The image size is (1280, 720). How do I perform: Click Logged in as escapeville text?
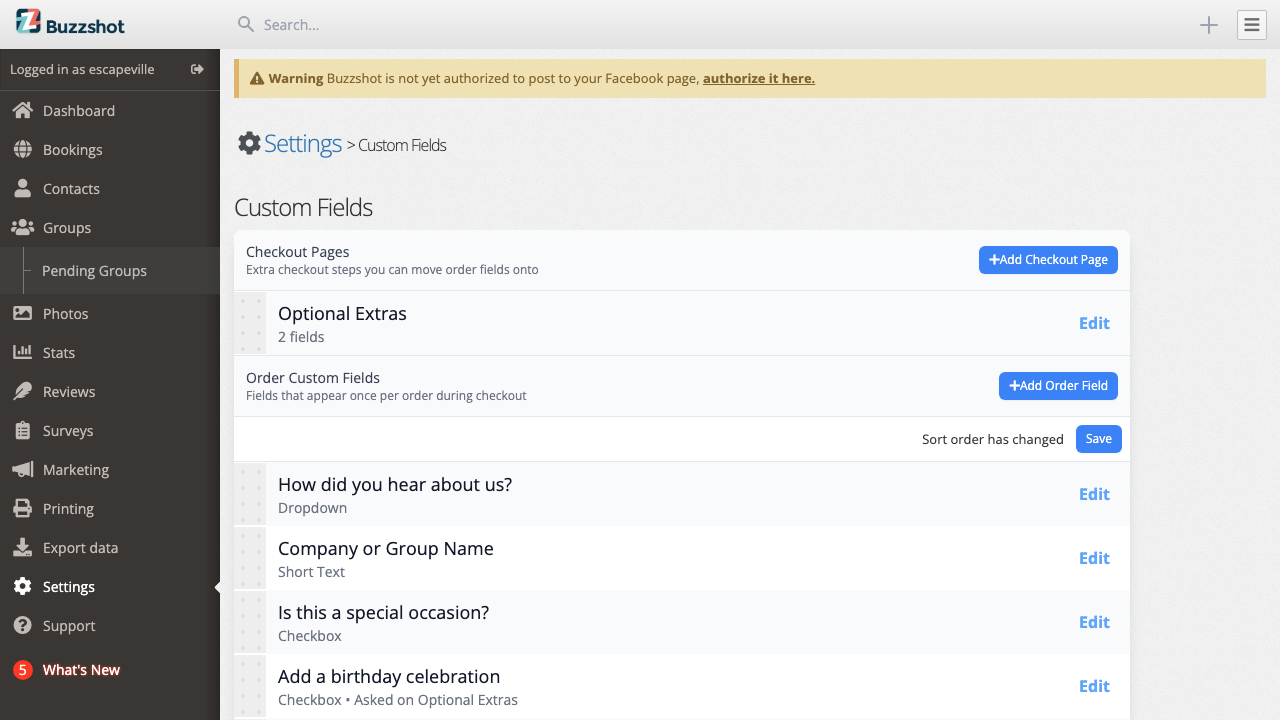click(x=82, y=69)
